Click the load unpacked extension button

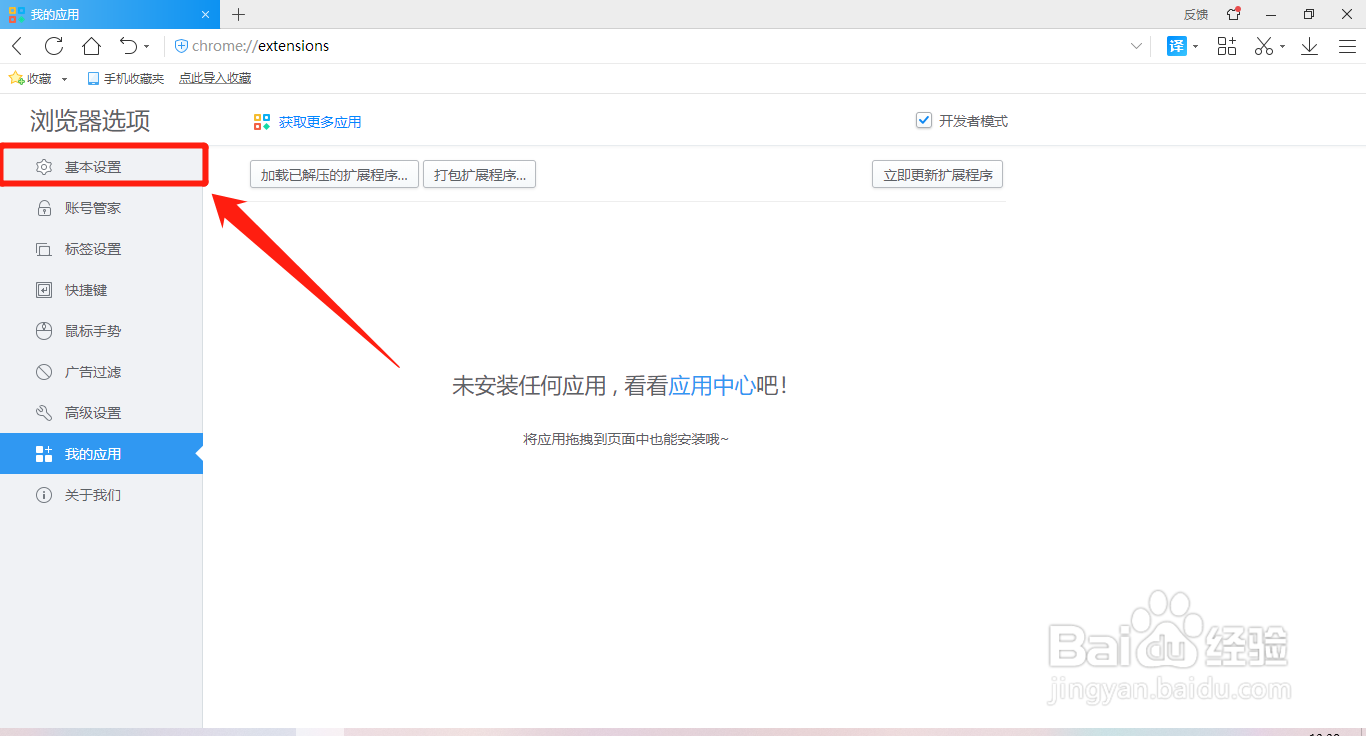pos(334,173)
